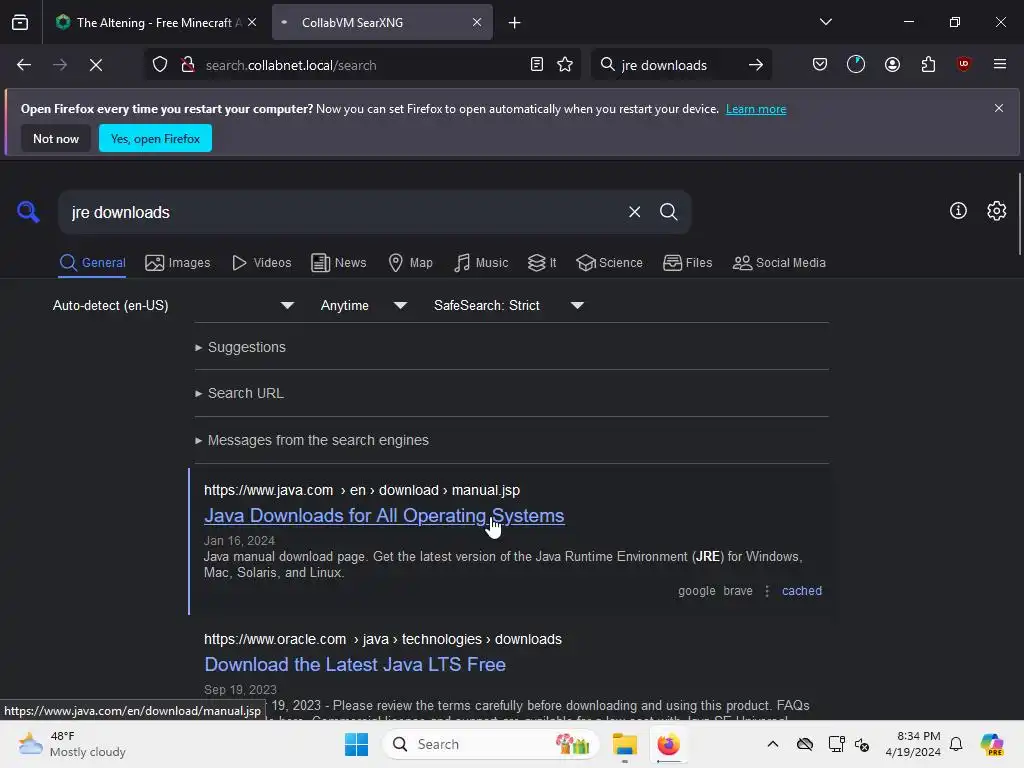The height and width of the screenshot is (768, 1024).
Task: Open the uBlock Origin extension icon
Action: click(963, 64)
